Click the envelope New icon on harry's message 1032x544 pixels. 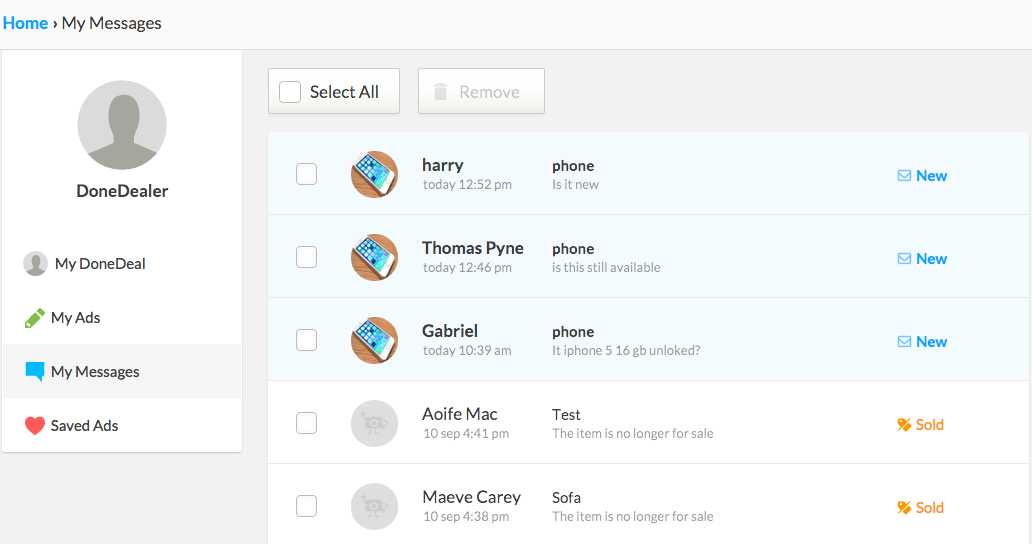[904, 176]
